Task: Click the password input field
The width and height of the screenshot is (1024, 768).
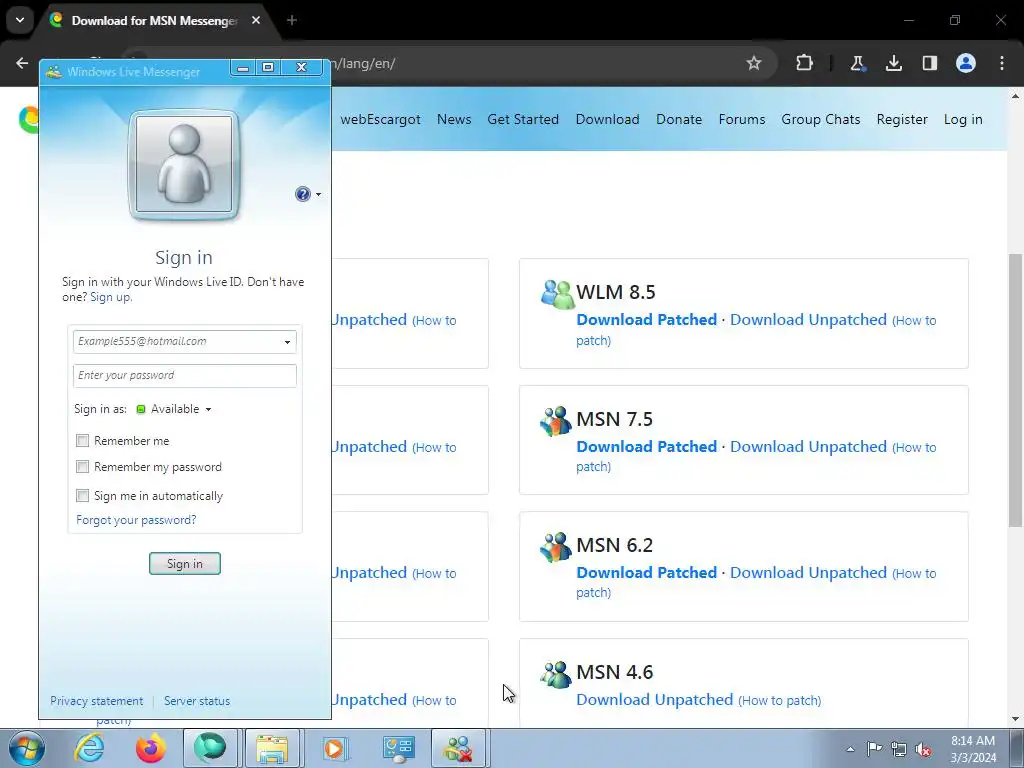Action: pos(185,376)
